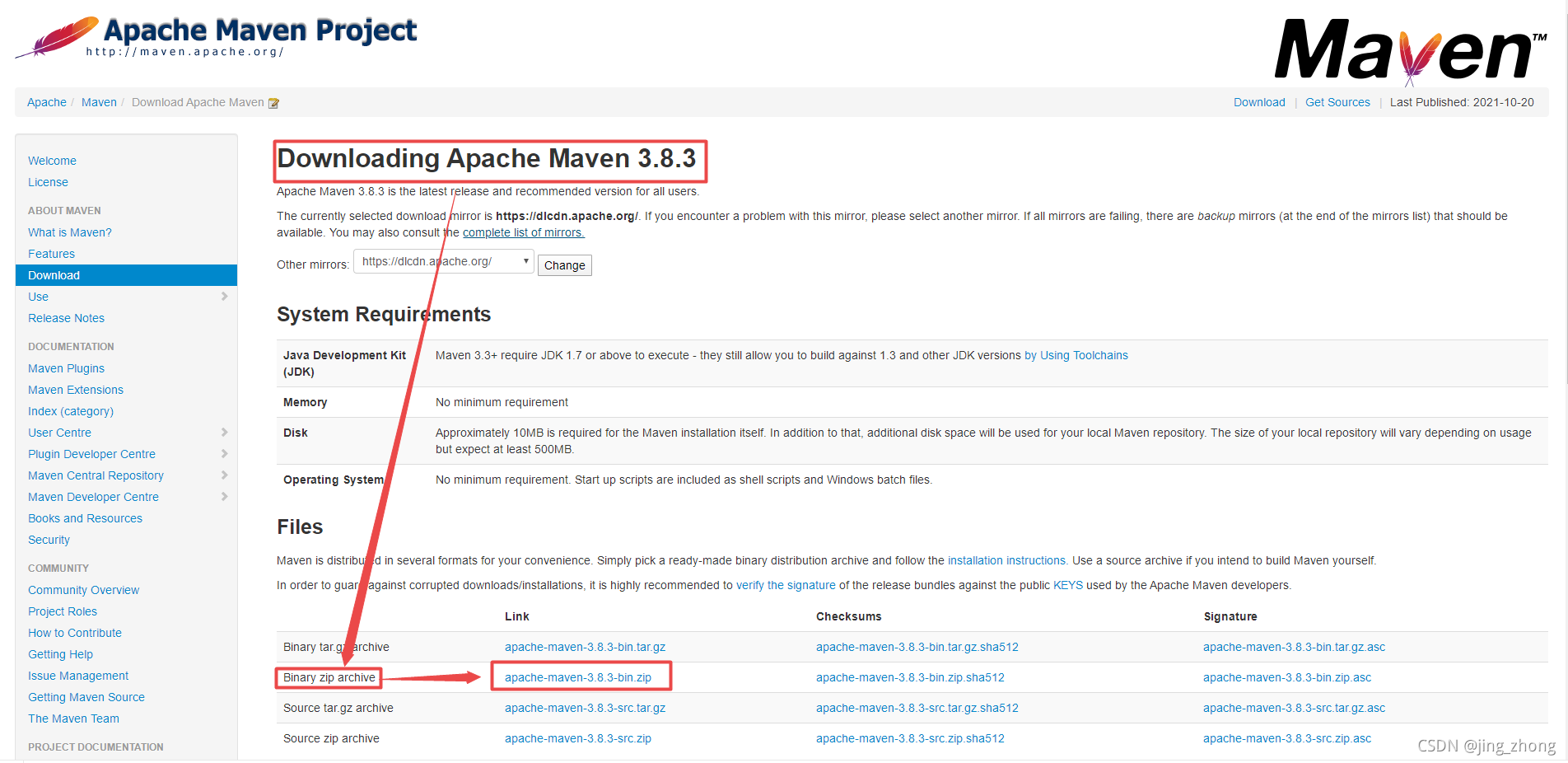Download apache-maven-3.8.3-src.zip
This screenshot has height=763, width=1568.
[578, 738]
